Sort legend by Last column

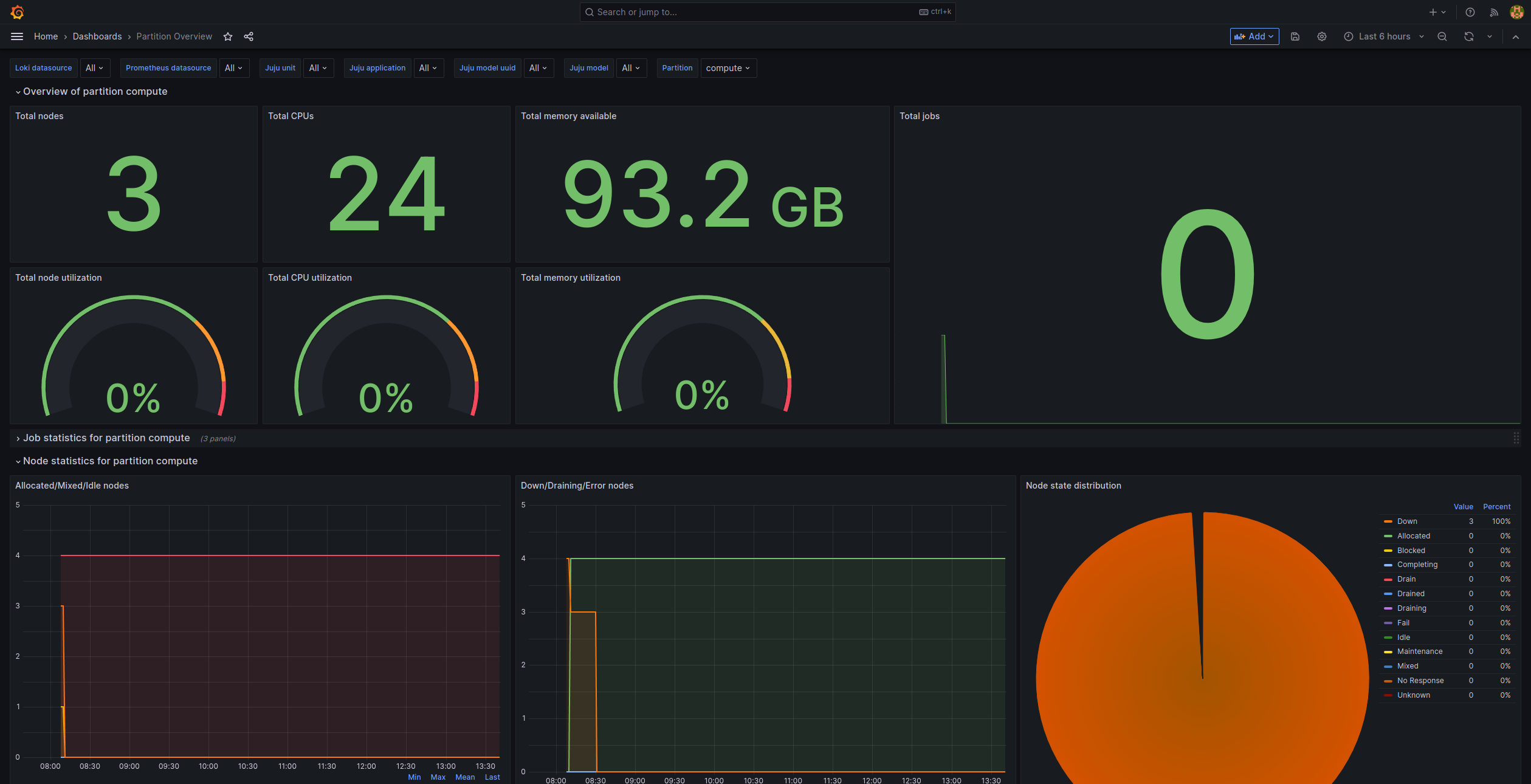click(492, 777)
